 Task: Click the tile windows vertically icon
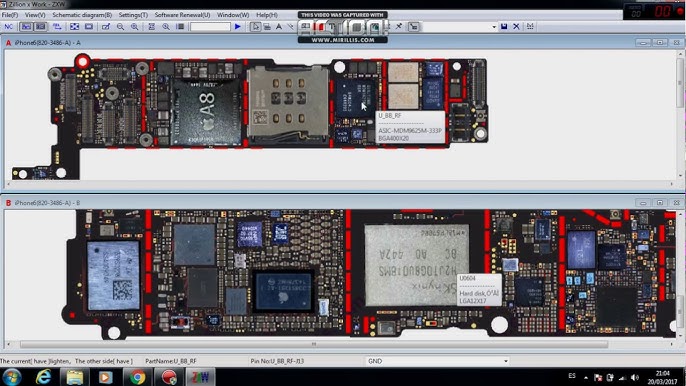click(x=151, y=27)
